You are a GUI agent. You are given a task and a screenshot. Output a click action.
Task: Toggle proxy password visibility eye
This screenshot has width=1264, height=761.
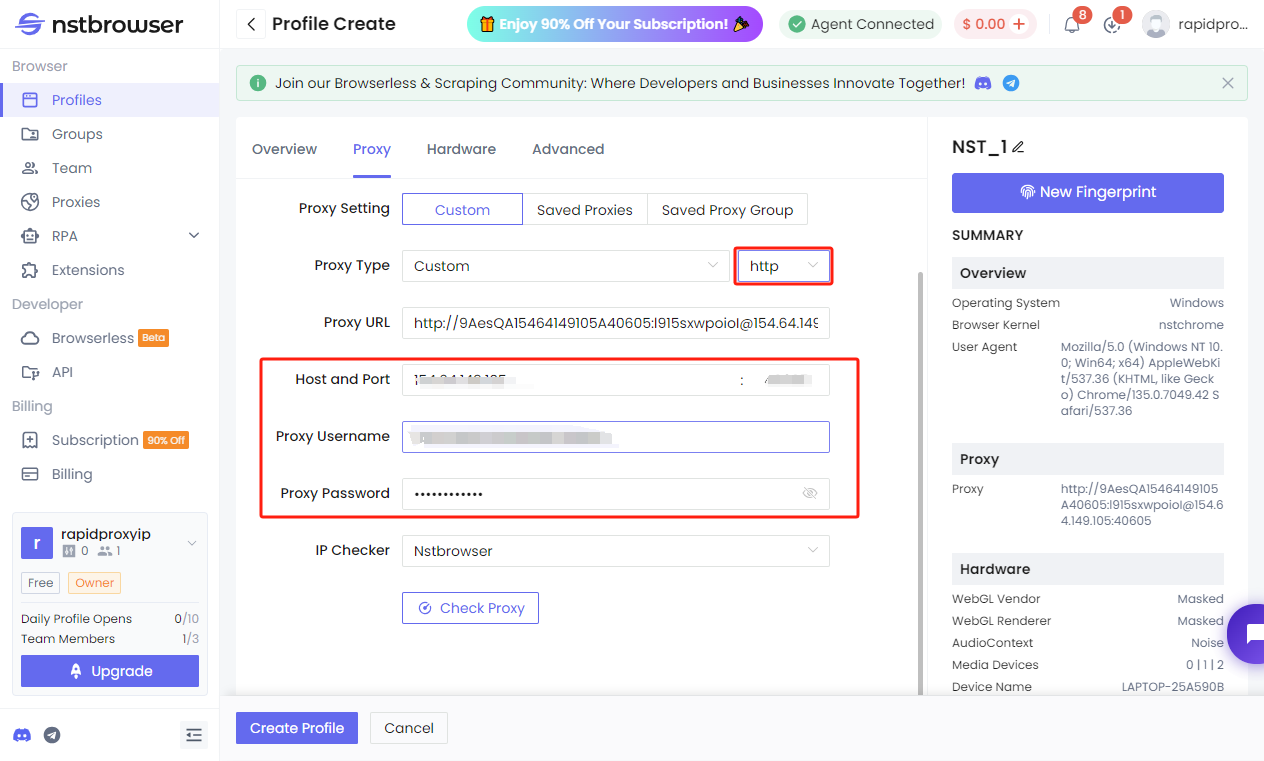click(x=810, y=493)
